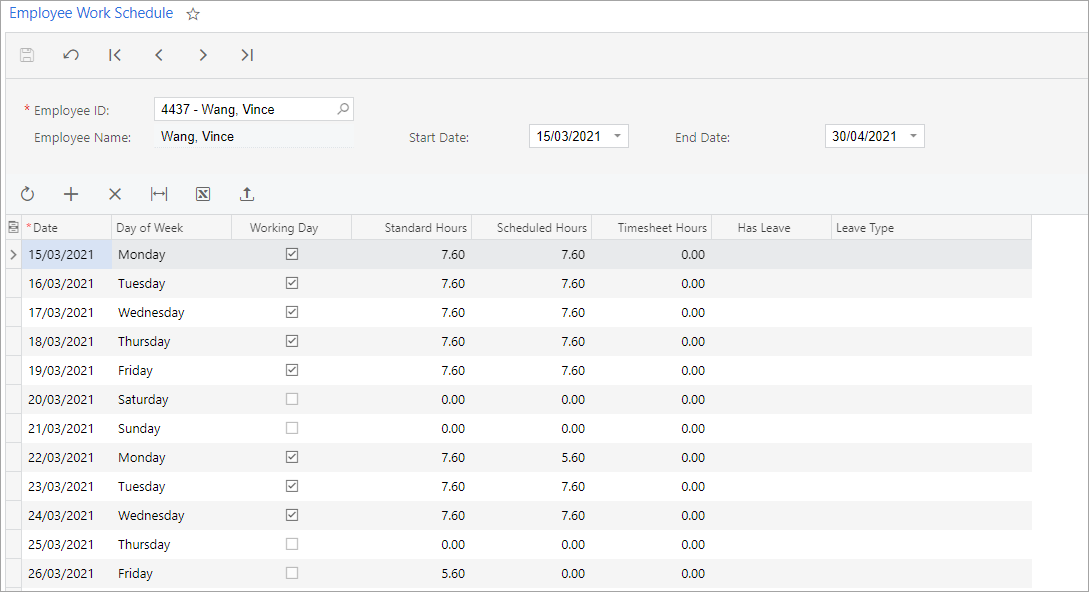
Task: Add a new row to grid
Action: [x=71, y=194]
